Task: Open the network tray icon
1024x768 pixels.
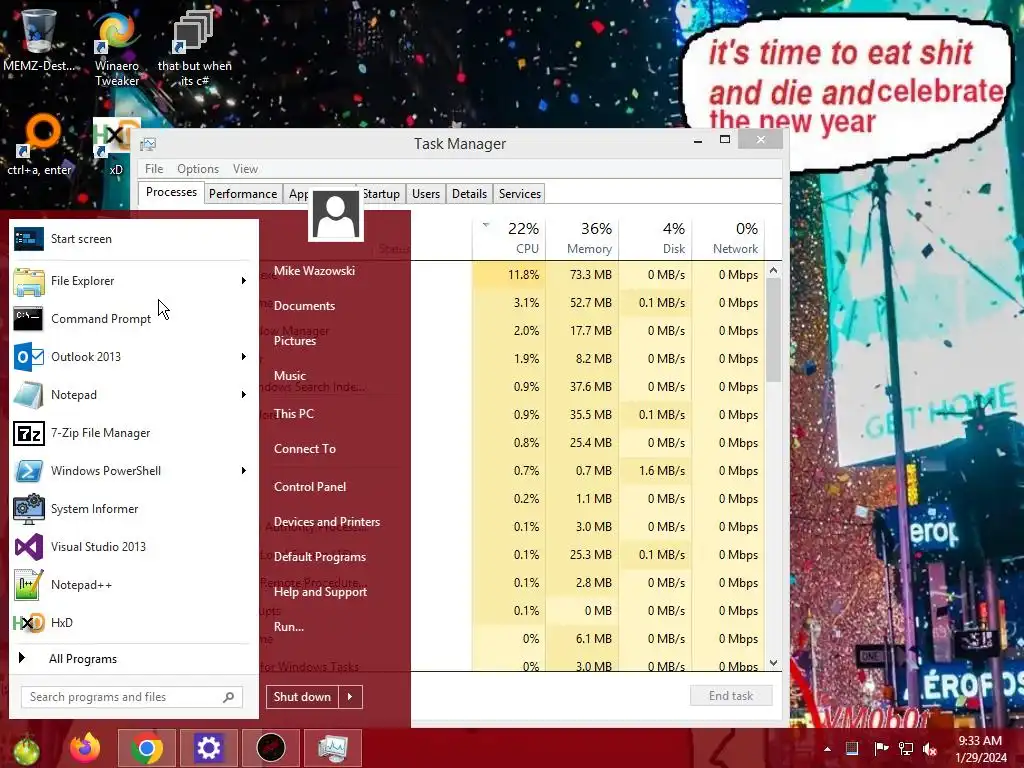Action: [905, 748]
